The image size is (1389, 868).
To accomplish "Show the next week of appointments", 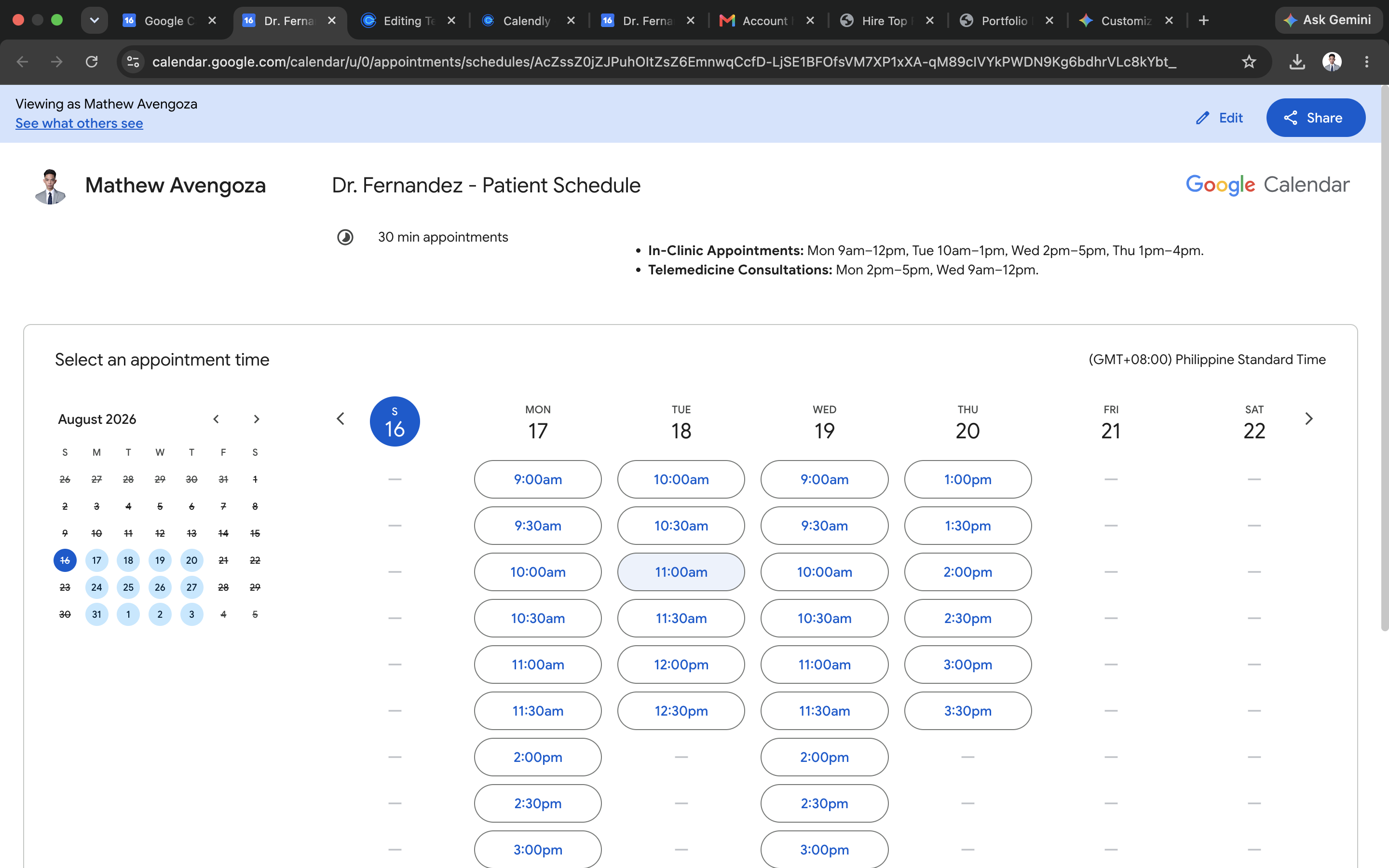I will (1308, 419).
